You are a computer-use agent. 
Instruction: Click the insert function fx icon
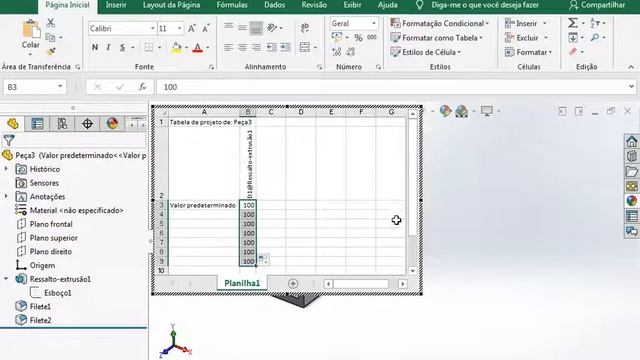(142, 87)
